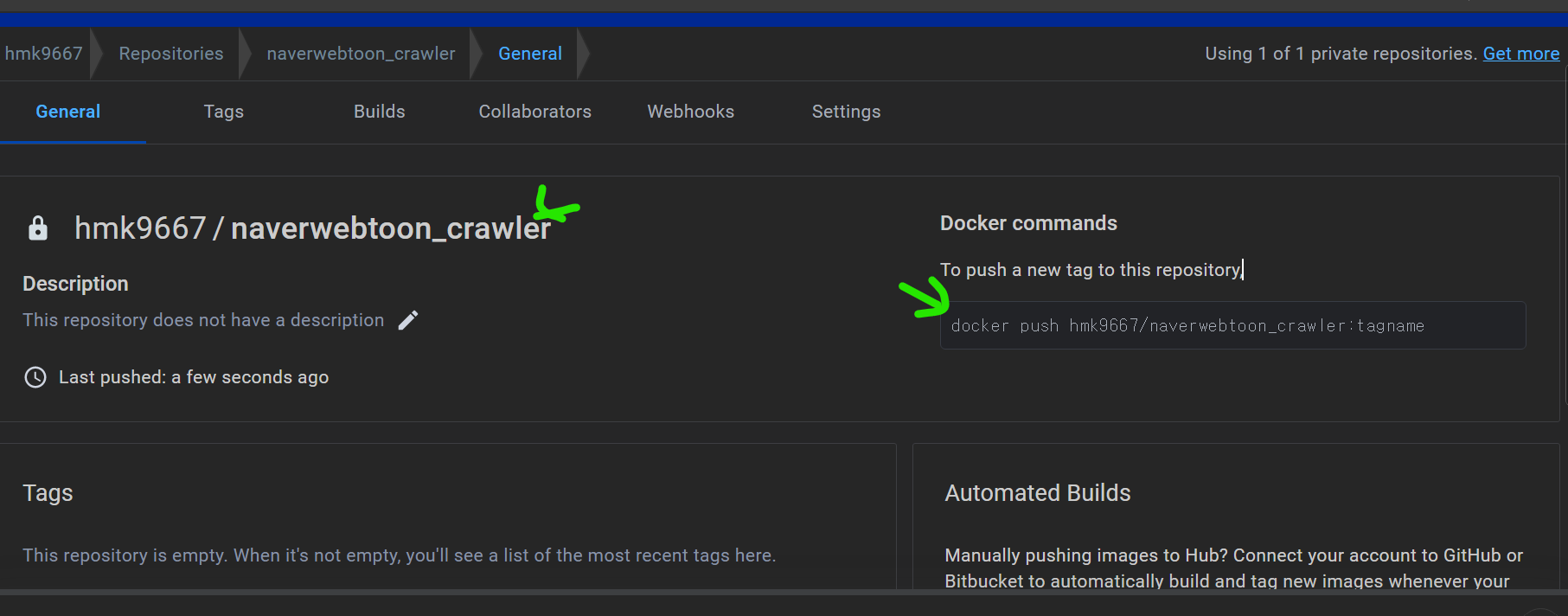Select the General breadcrumb item
The height and width of the screenshot is (616, 1568).
pos(530,54)
